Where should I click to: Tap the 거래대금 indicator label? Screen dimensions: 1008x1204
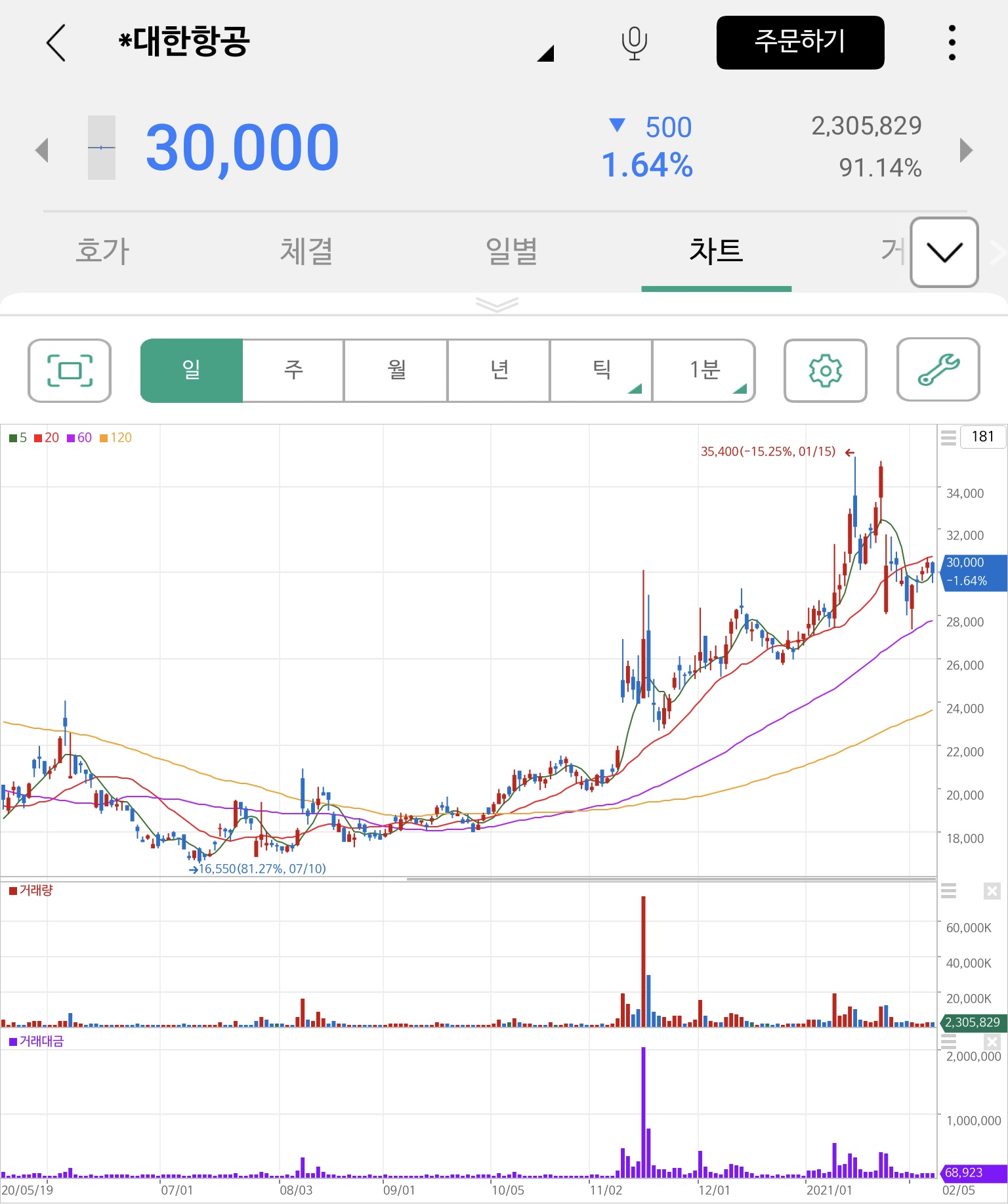click(36, 1041)
